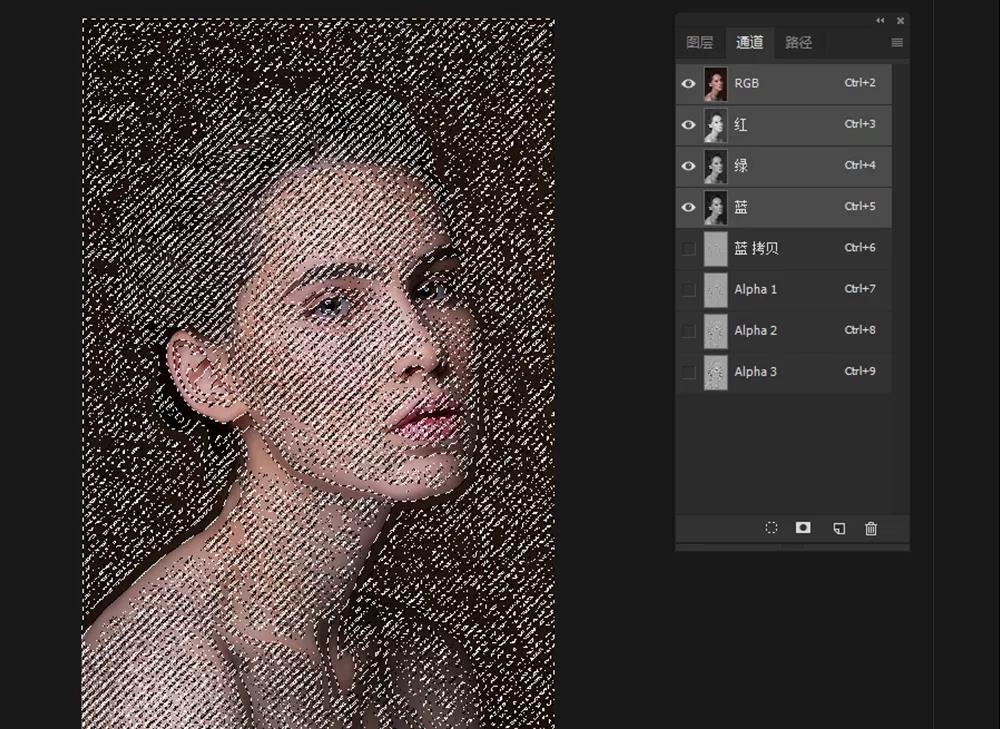
Task: Open the Channels panel flyout menu
Action: pos(897,43)
